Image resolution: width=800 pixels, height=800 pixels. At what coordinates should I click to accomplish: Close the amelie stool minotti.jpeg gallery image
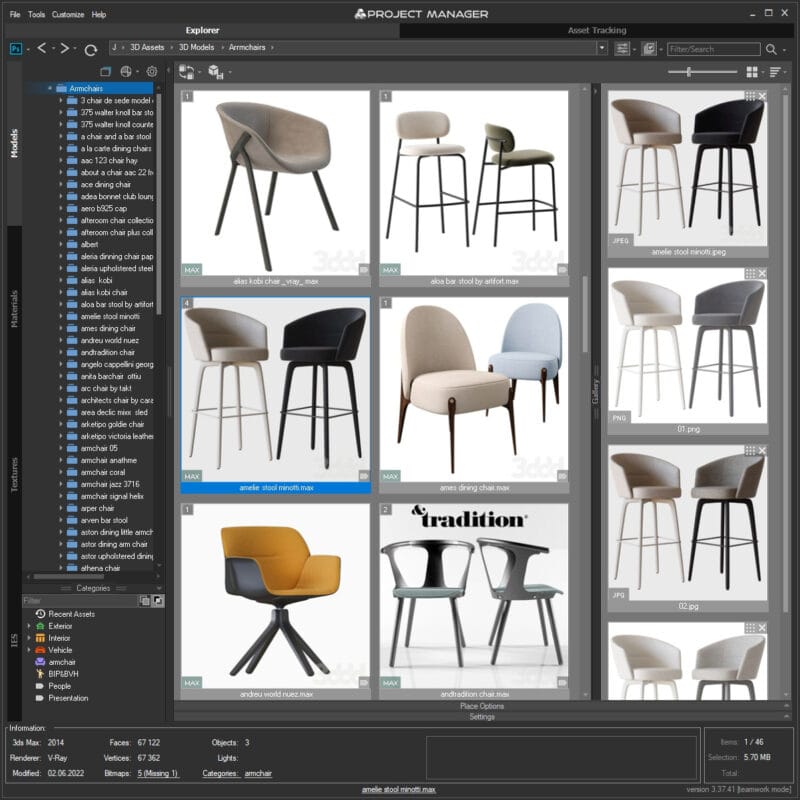point(762,96)
